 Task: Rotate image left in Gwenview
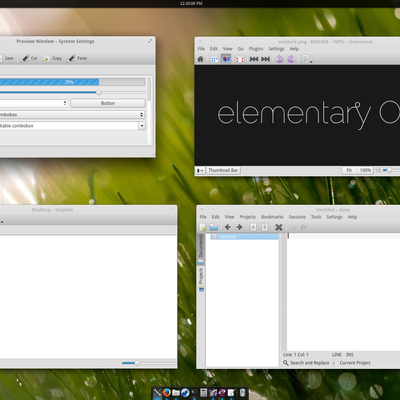[280, 59]
